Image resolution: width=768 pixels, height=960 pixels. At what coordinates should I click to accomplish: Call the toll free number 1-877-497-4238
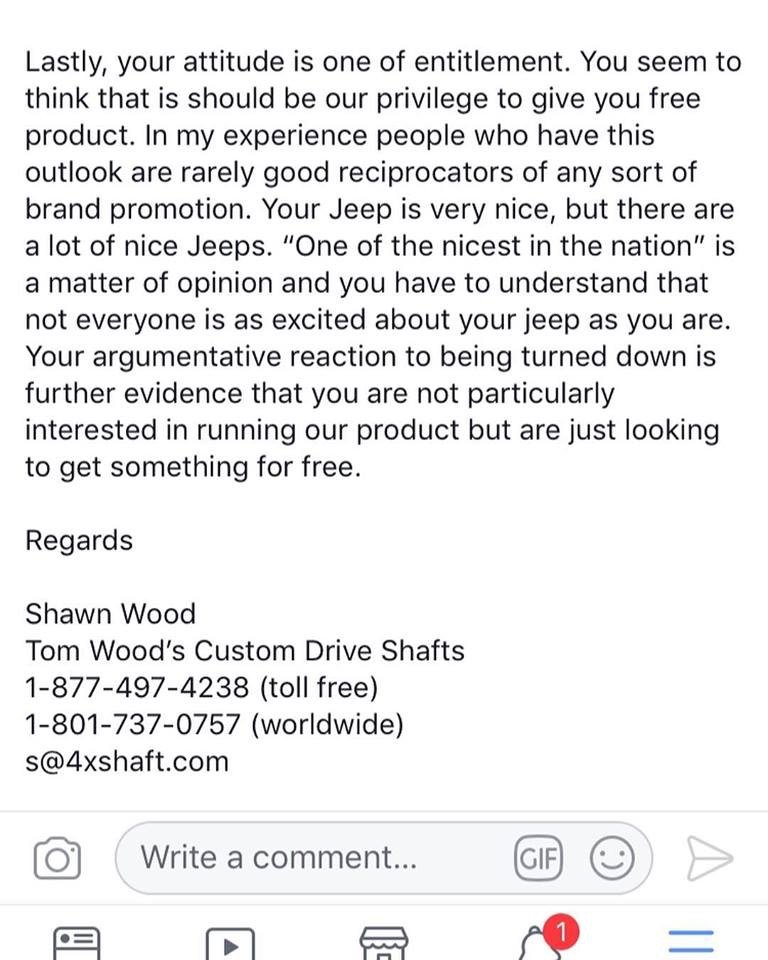point(137,687)
